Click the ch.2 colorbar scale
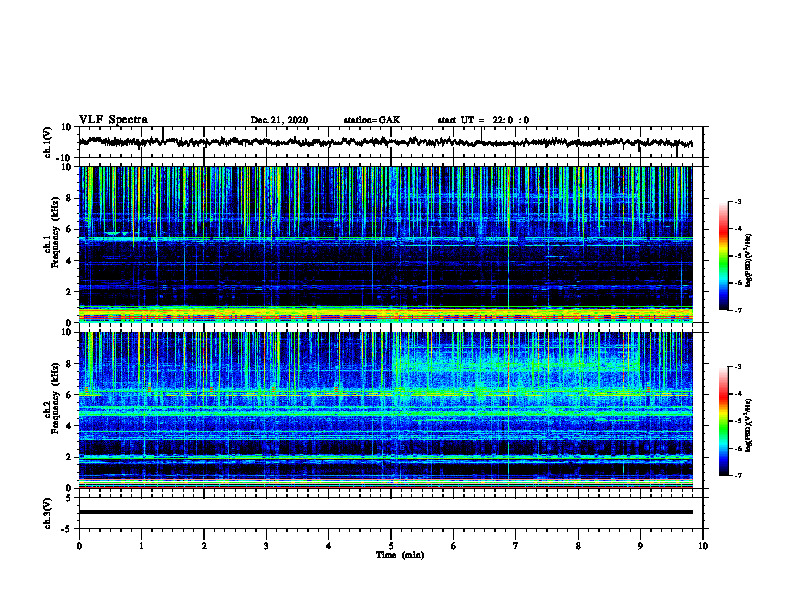 [x=723, y=421]
